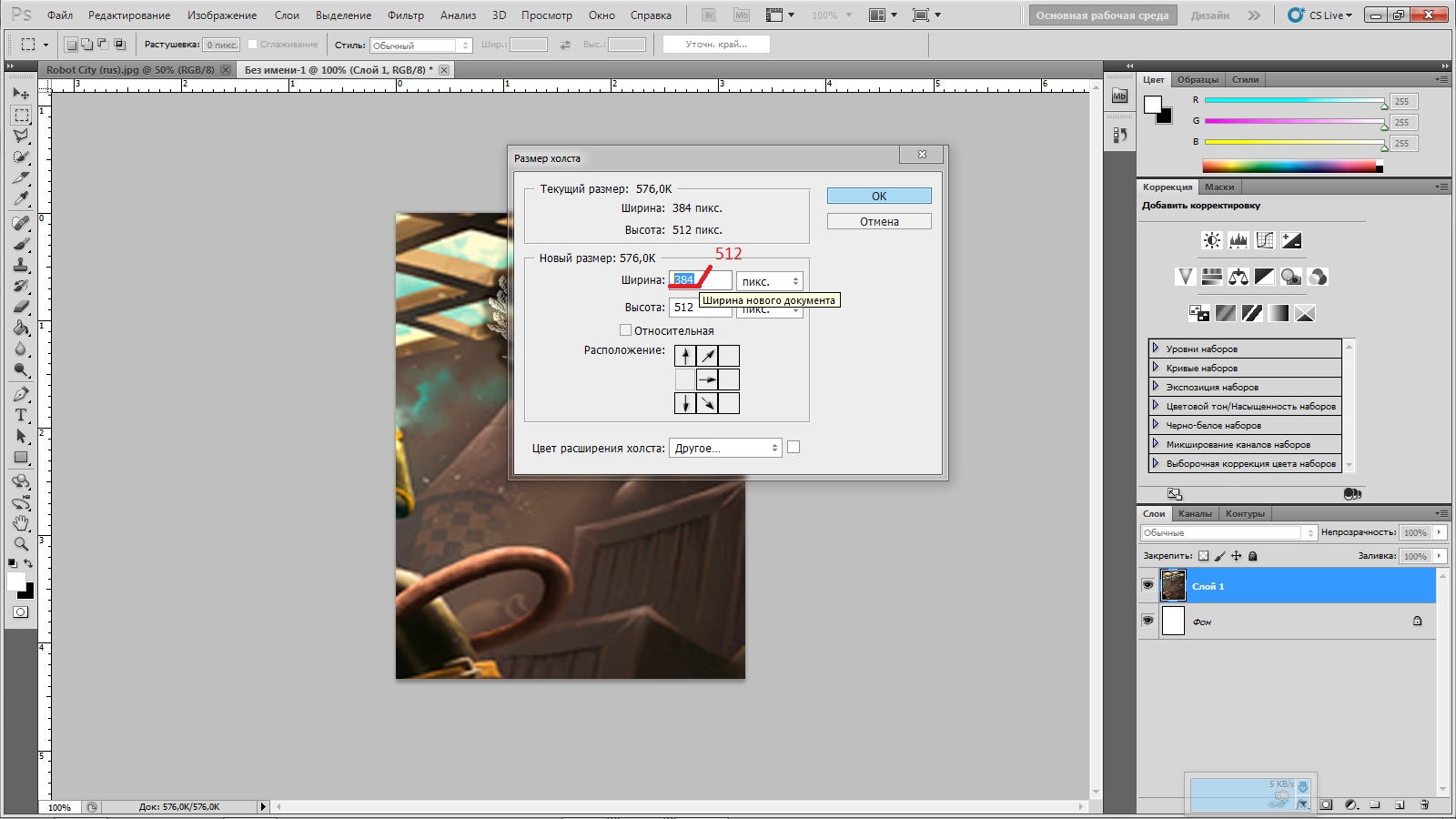Image resolution: width=1456 pixels, height=819 pixels.
Task: Click the Color Balance scales icon
Action: click(1238, 277)
